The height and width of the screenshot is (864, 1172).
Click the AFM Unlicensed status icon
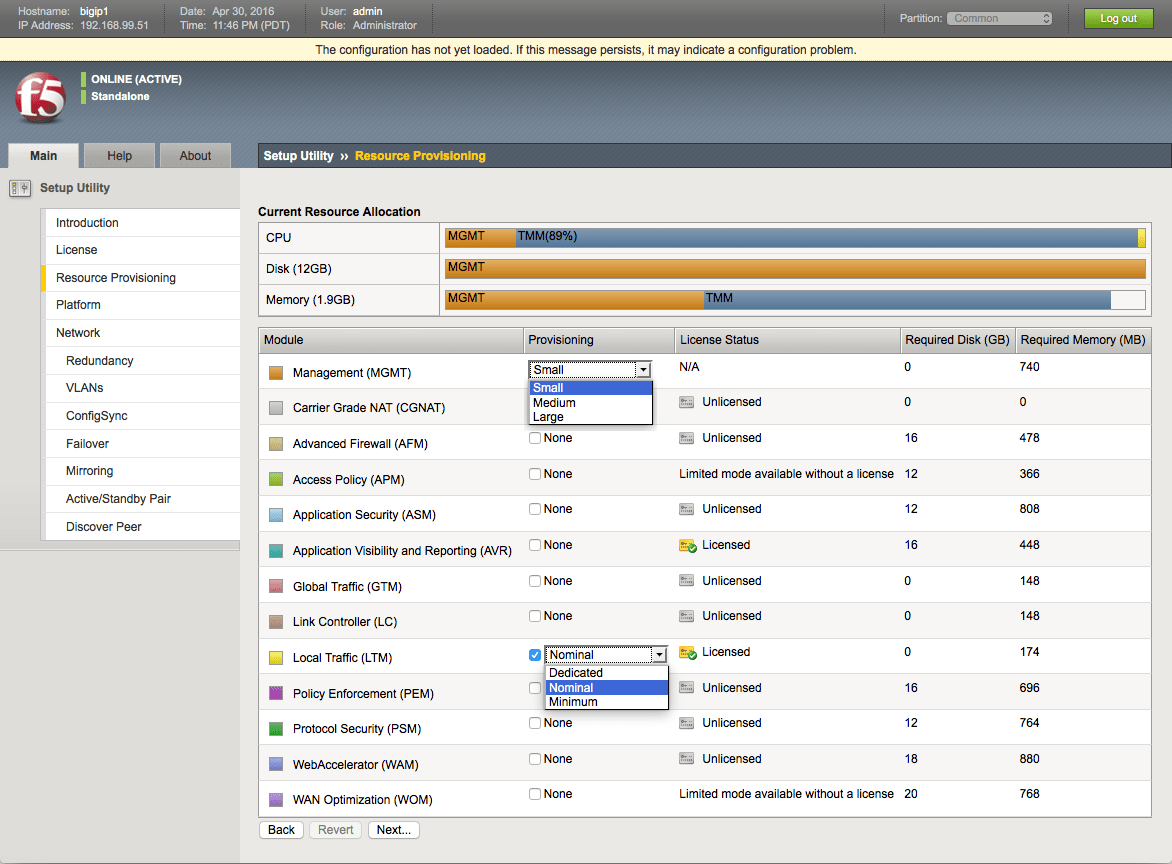(686, 438)
